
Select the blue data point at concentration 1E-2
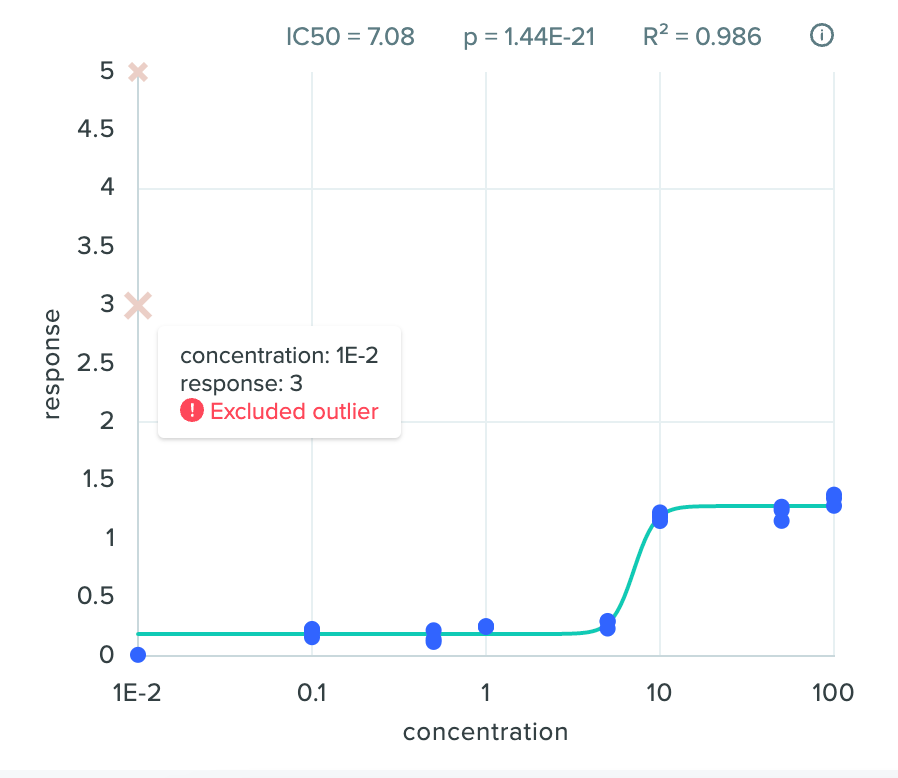point(138,655)
